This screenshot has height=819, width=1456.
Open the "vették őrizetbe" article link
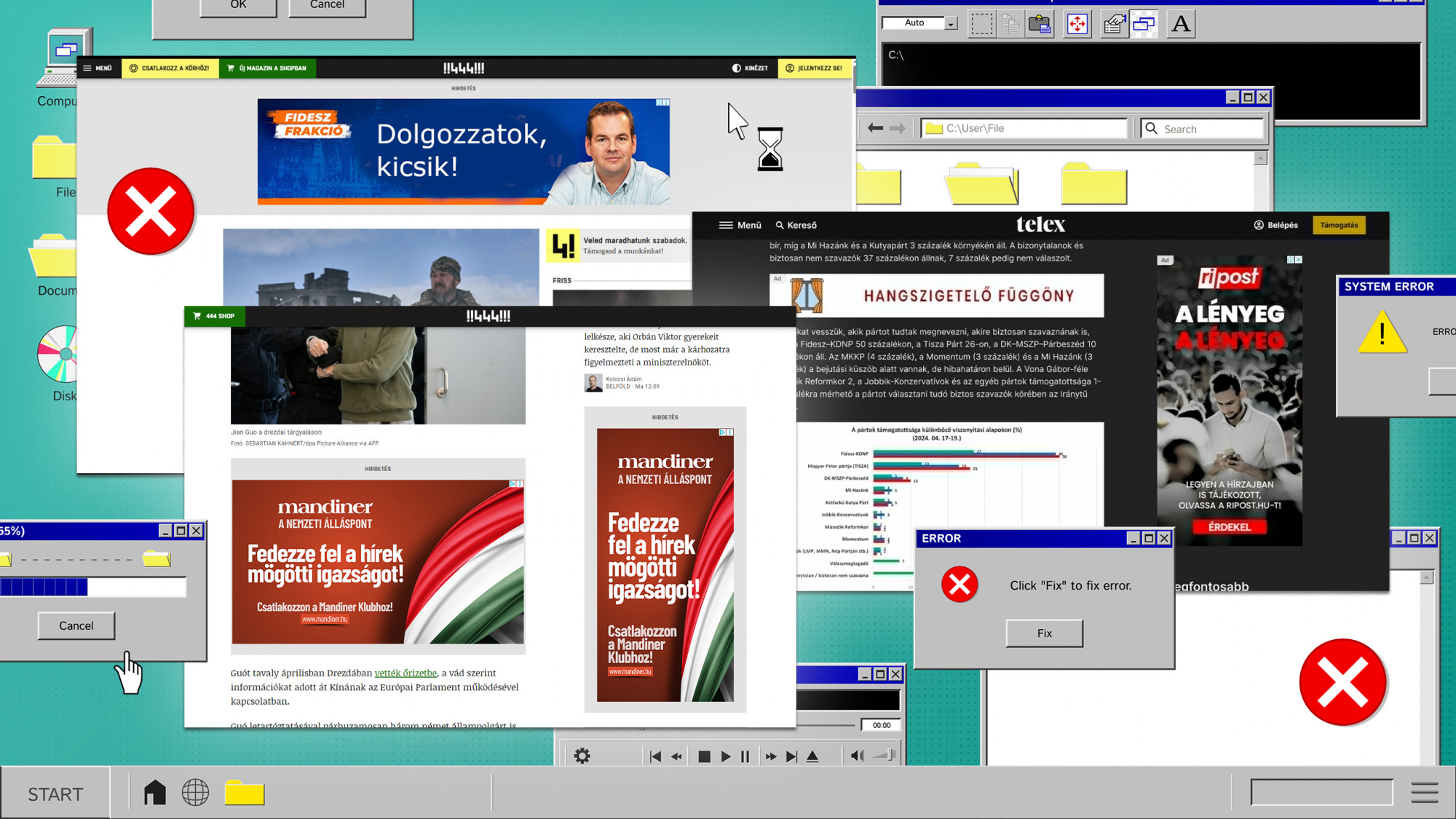[405, 673]
